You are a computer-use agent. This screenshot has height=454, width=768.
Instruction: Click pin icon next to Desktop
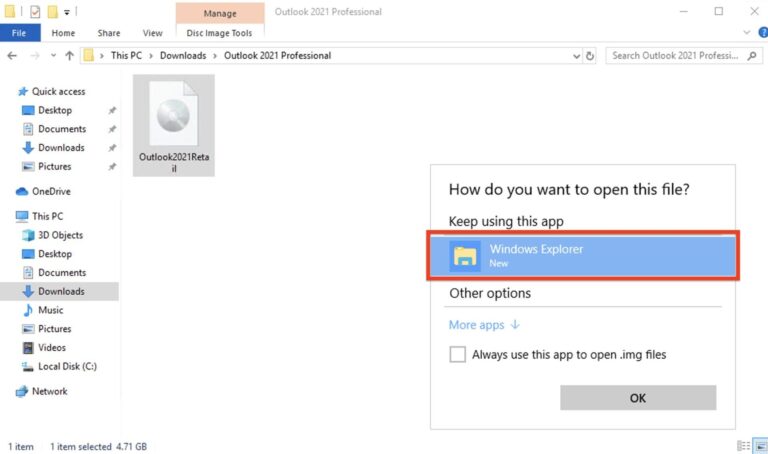tap(112, 111)
